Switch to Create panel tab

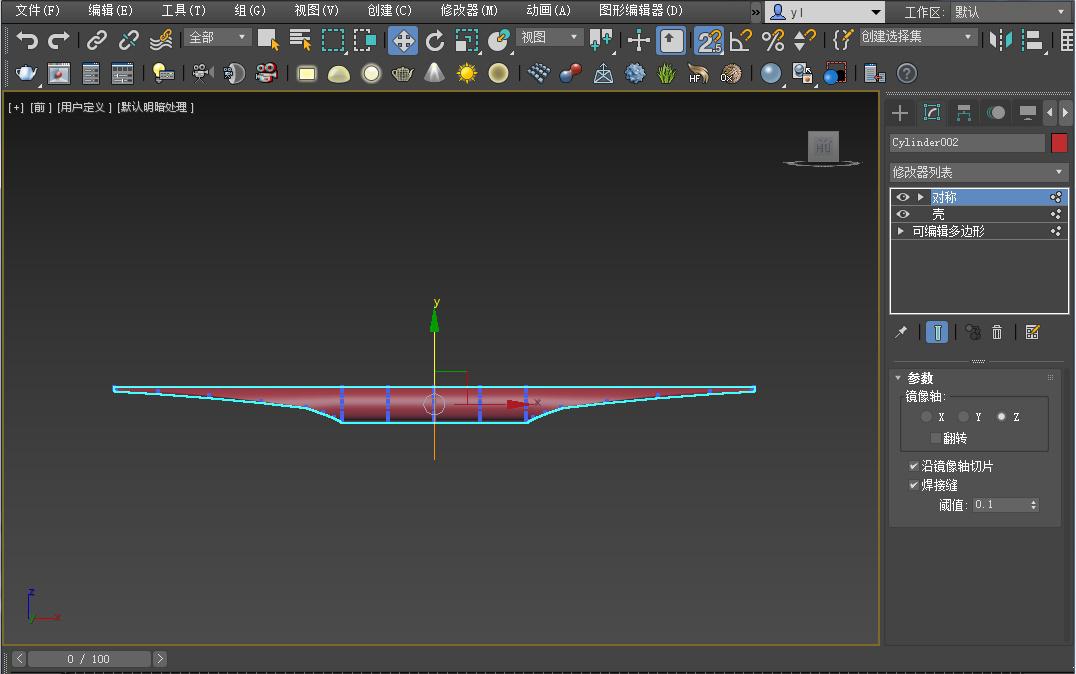pyautogui.click(x=900, y=113)
